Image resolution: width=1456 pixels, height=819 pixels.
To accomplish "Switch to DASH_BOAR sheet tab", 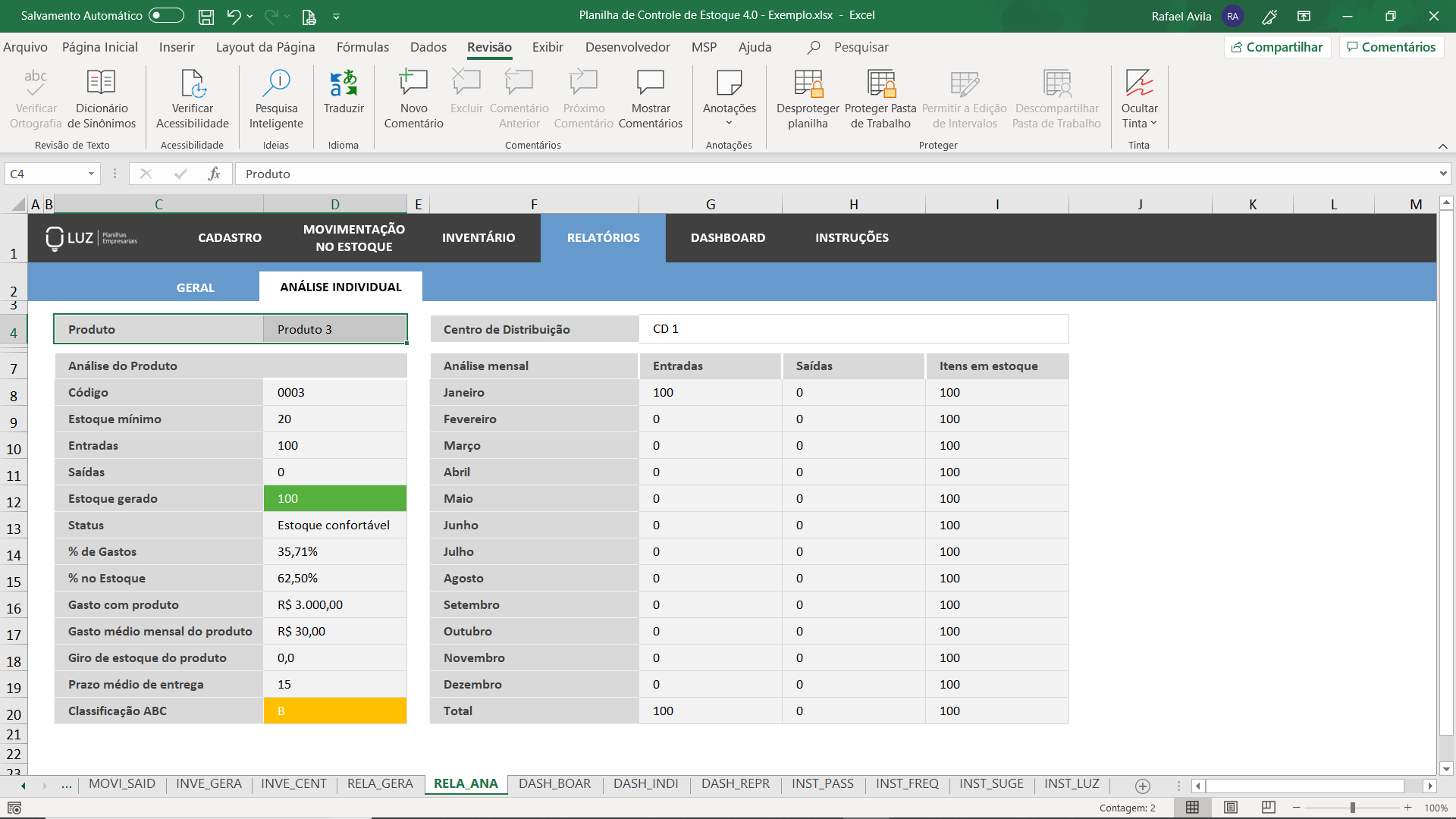I will pos(554,783).
